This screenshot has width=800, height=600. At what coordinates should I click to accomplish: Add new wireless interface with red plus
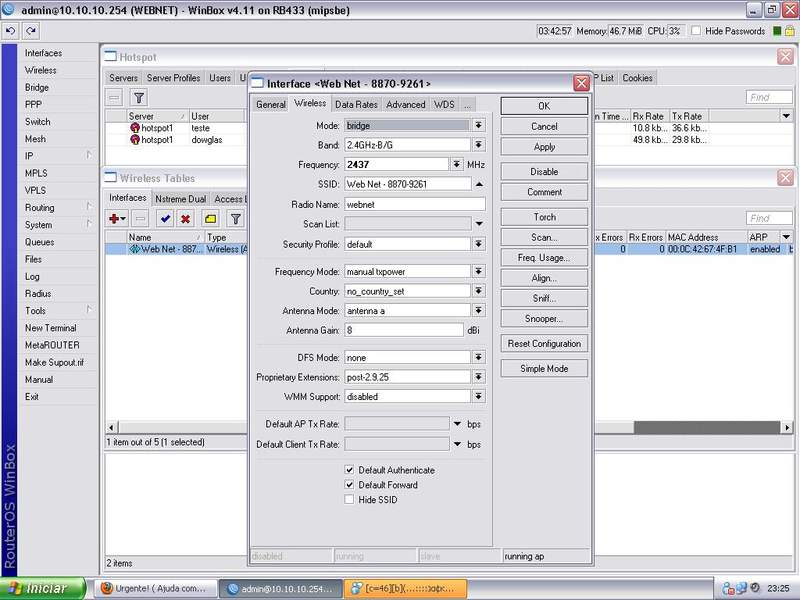[116, 219]
